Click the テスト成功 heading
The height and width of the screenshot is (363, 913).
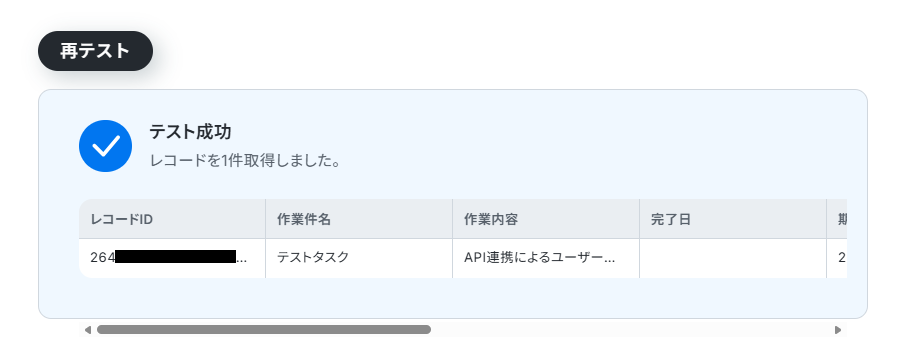point(190,132)
